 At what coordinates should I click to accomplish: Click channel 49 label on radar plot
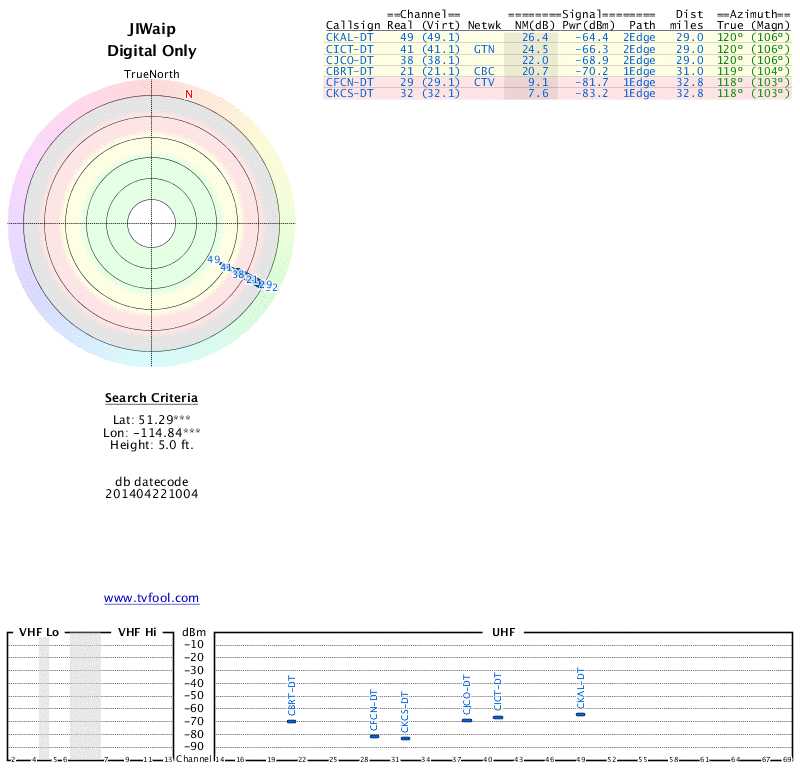(213, 260)
